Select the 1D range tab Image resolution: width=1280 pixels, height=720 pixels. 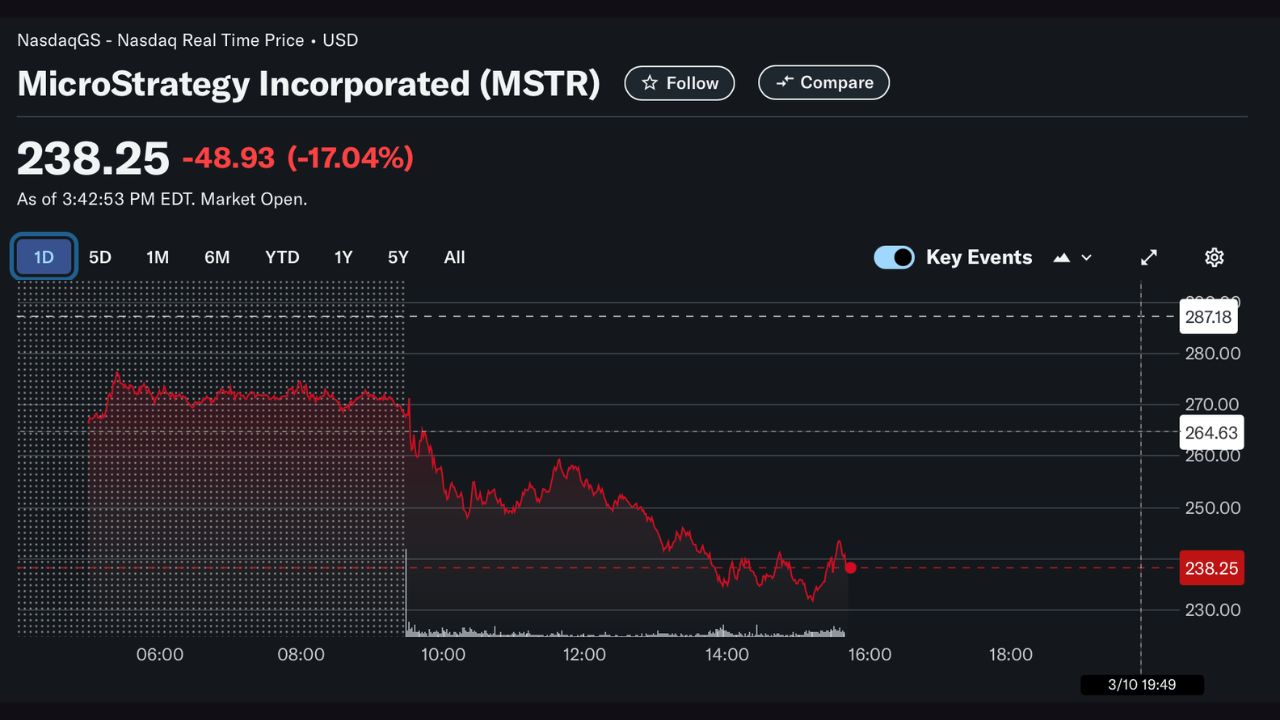click(x=44, y=257)
